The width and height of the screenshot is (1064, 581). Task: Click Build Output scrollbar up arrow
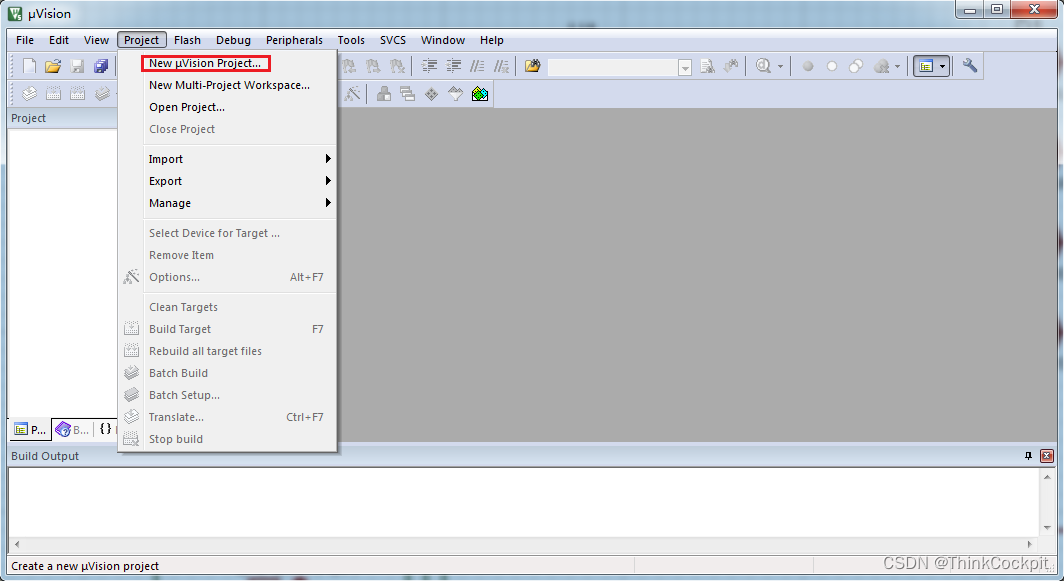tap(1047, 478)
